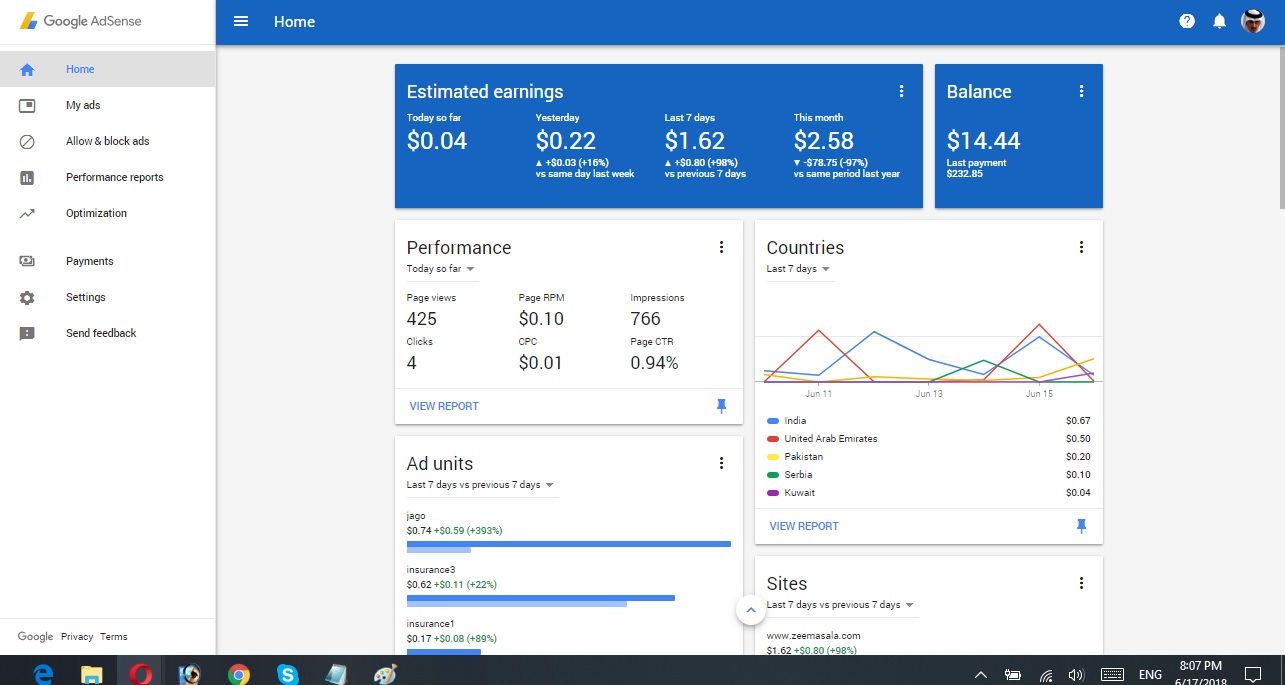1285x685 pixels.
Task: Click the user profile avatar
Action: click(x=1253, y=21)
